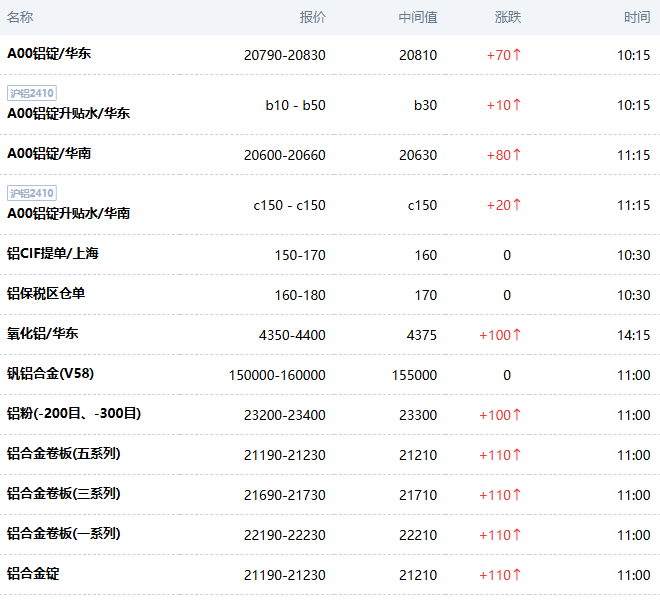
Task: Click the middle value b30
Action: click(x=426, y=105)
